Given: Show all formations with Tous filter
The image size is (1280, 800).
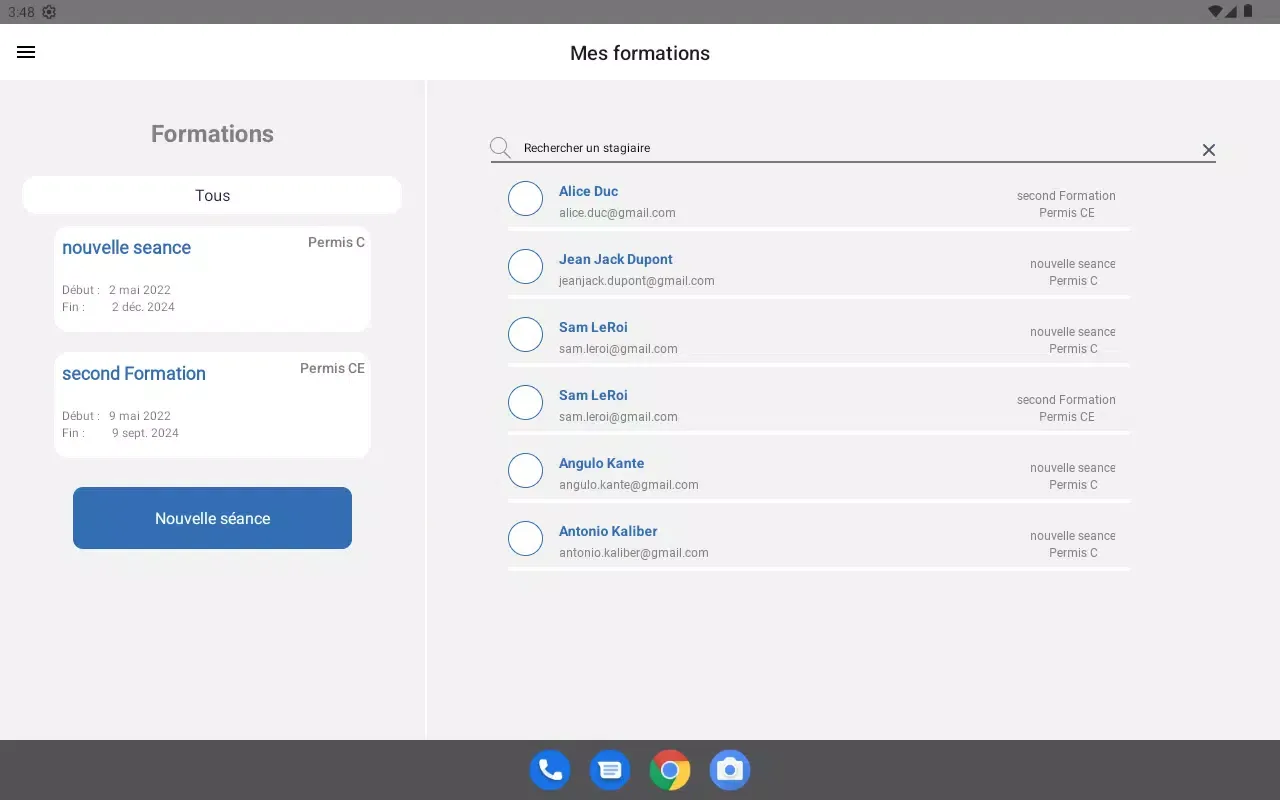Looking at the screenshot, I should pyautogui.click(x=212, y=195).
